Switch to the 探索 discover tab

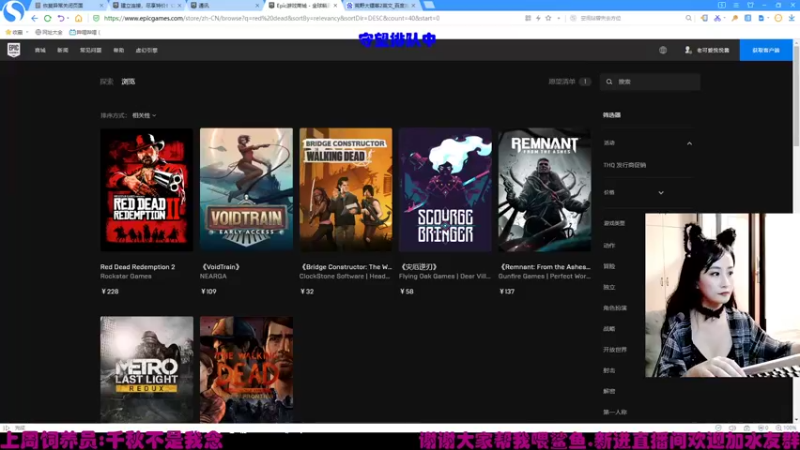(x=107, y=82)
